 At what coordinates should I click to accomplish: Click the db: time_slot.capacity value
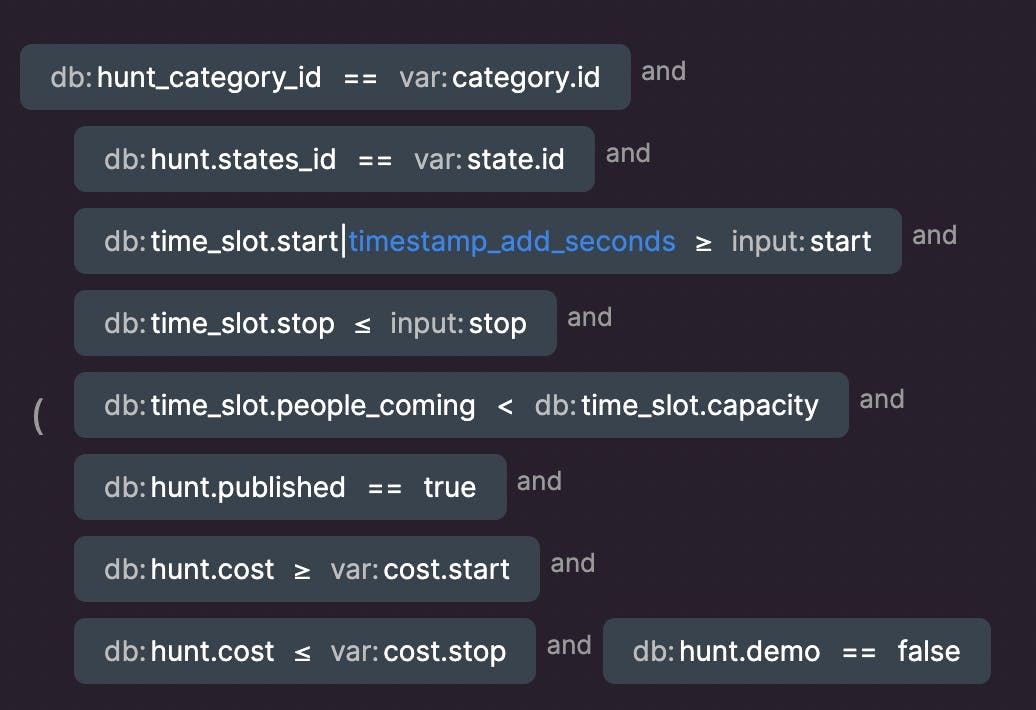pos(677,405)
